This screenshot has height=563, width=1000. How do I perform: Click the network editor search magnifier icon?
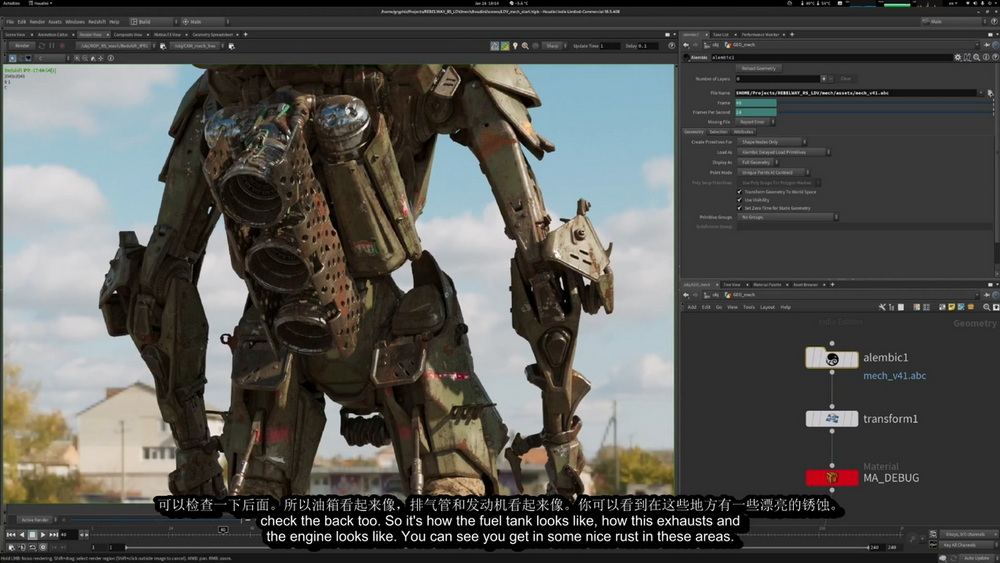(x=987, y=307)
